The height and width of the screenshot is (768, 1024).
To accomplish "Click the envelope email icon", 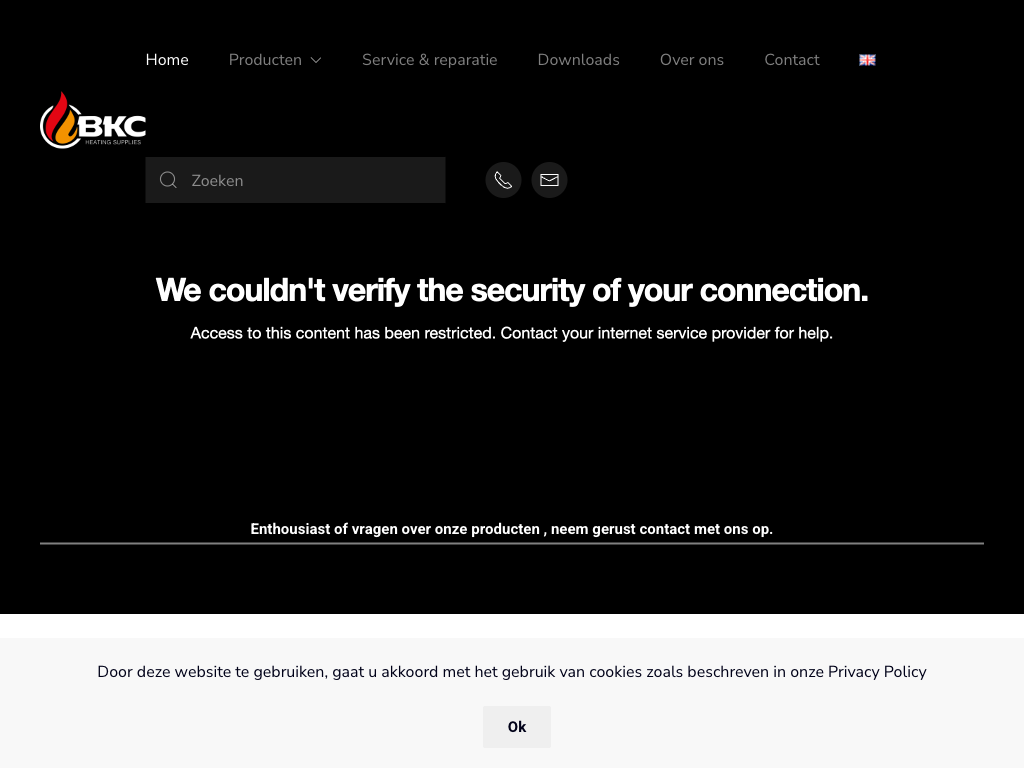I will 549,180.
